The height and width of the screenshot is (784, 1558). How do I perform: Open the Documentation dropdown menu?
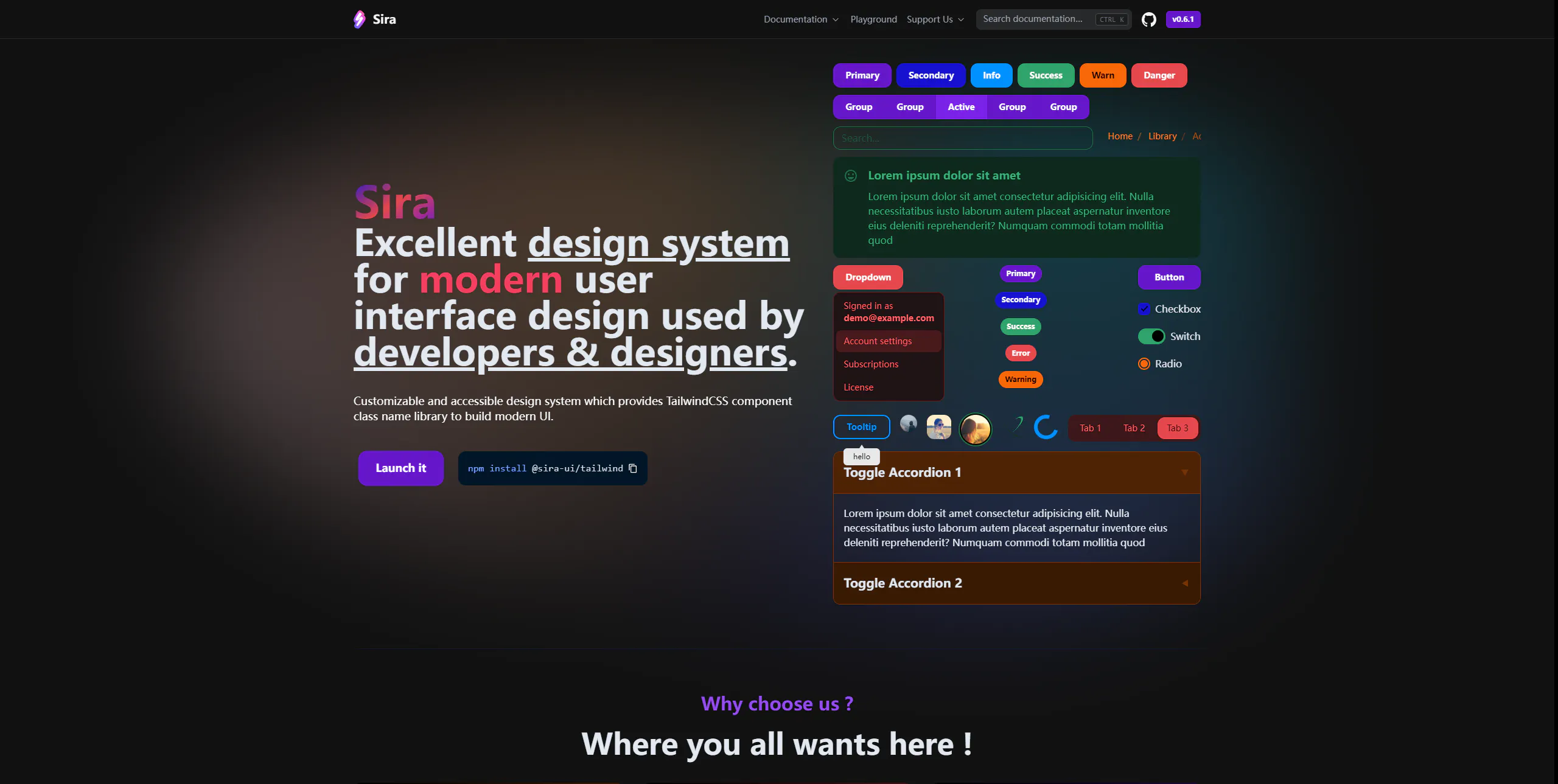tap(801, 19)
